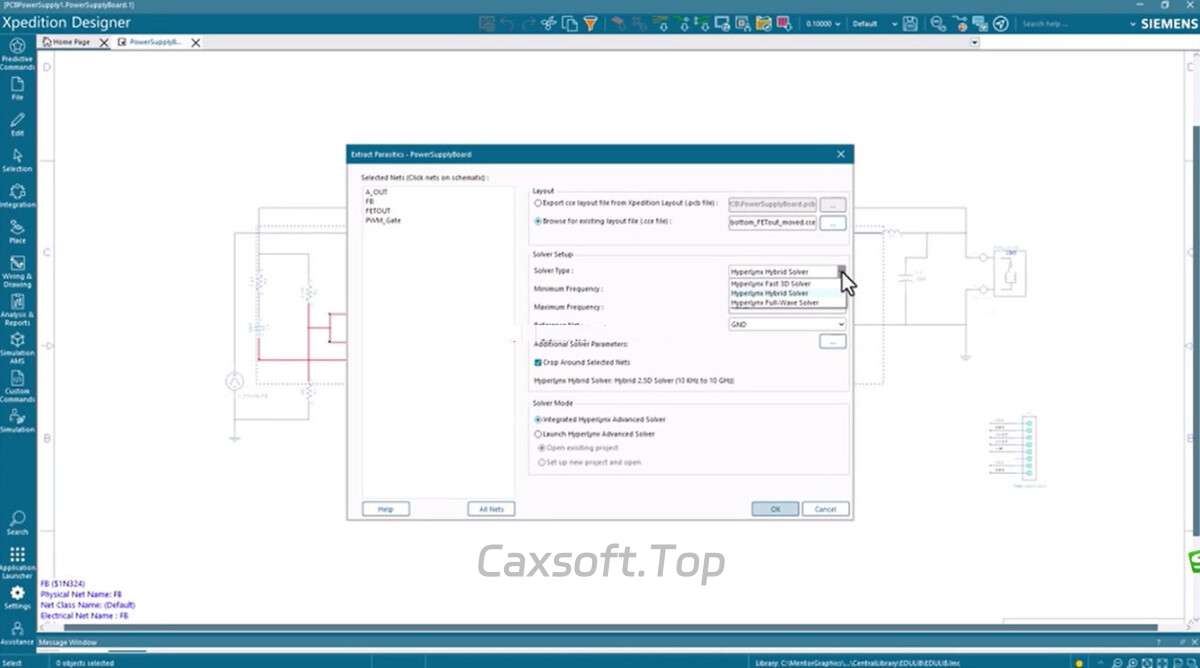The image size is (1200, 668).
Task: Switch to the Home Page tab
Action: tap(70, 42)
